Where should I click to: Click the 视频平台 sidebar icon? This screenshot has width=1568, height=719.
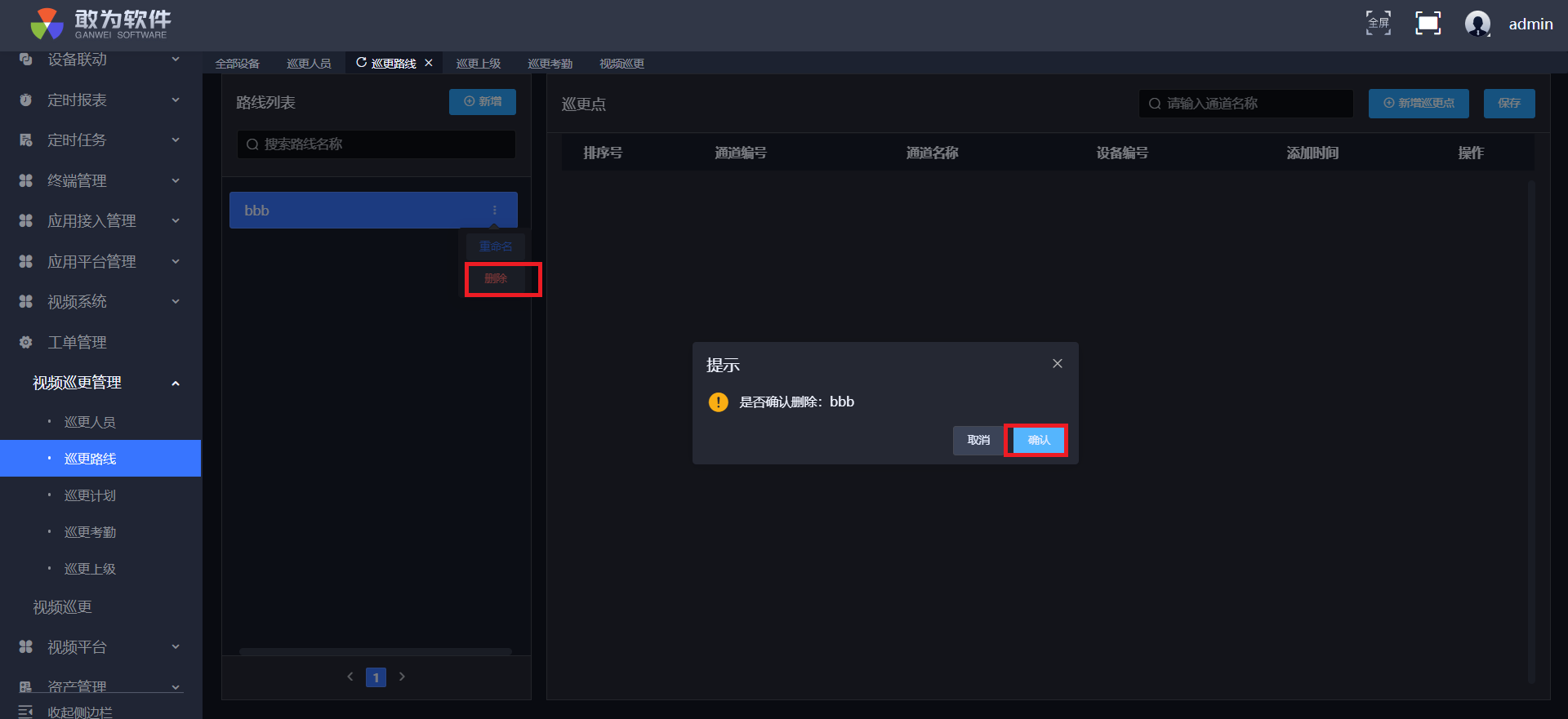26,646
